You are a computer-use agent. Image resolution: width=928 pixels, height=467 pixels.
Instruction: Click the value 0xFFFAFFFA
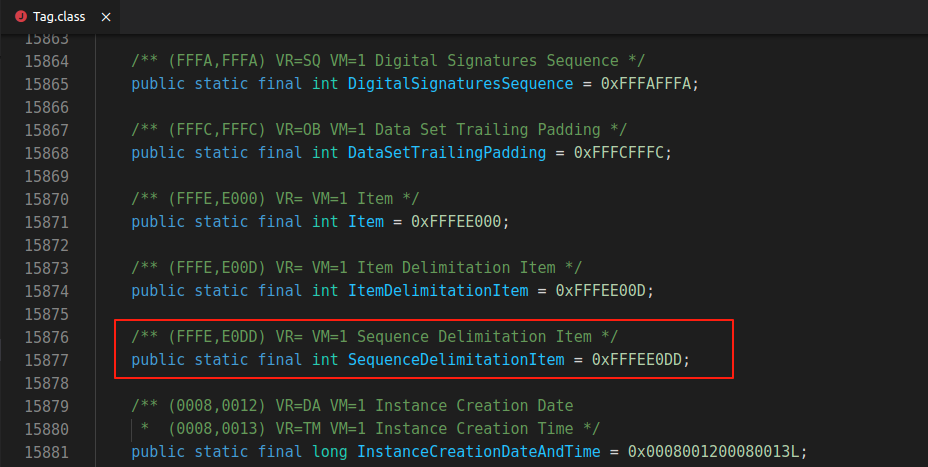click(x=646, y=84)
